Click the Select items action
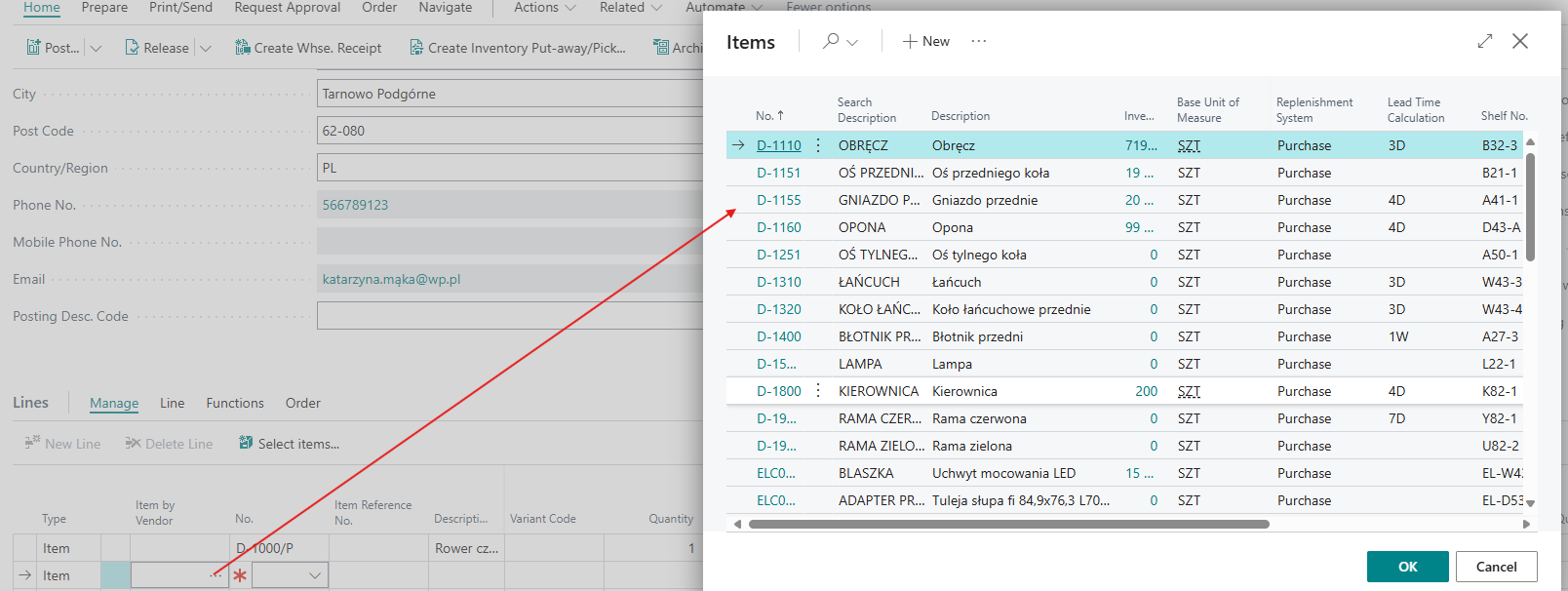1568x591 pixels. [290, 444]
